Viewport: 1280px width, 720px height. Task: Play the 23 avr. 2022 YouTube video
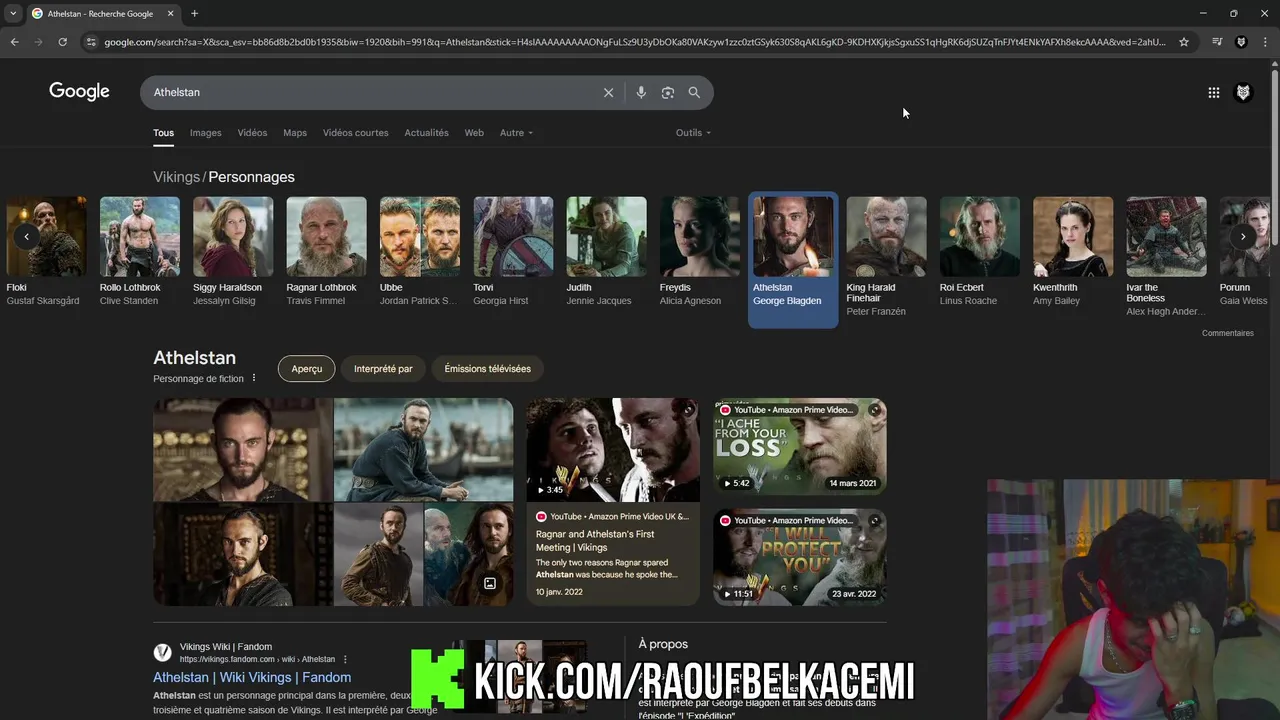[x=800, y=557]
